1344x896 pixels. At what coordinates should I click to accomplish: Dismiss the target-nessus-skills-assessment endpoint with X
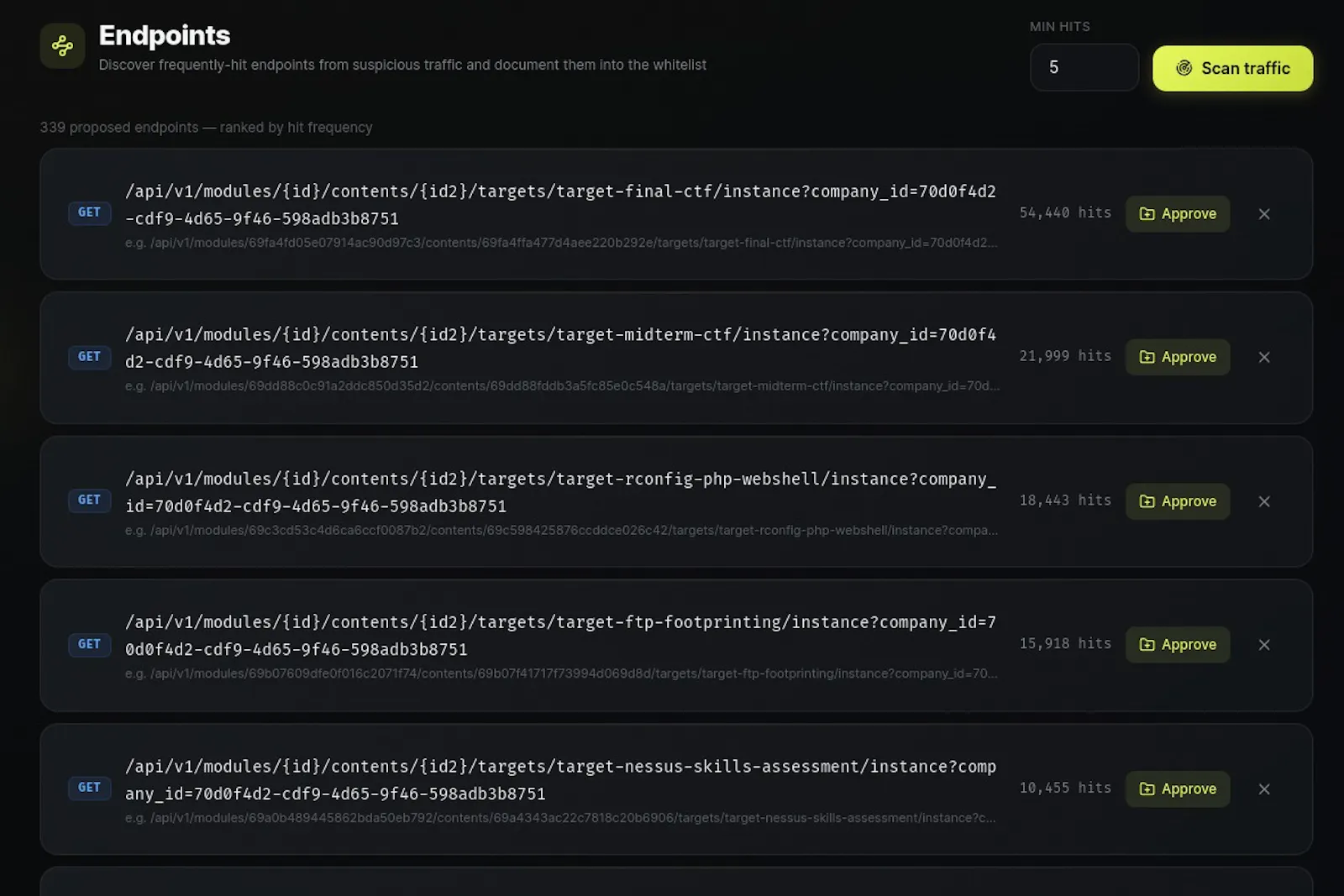coord(1264,789)
